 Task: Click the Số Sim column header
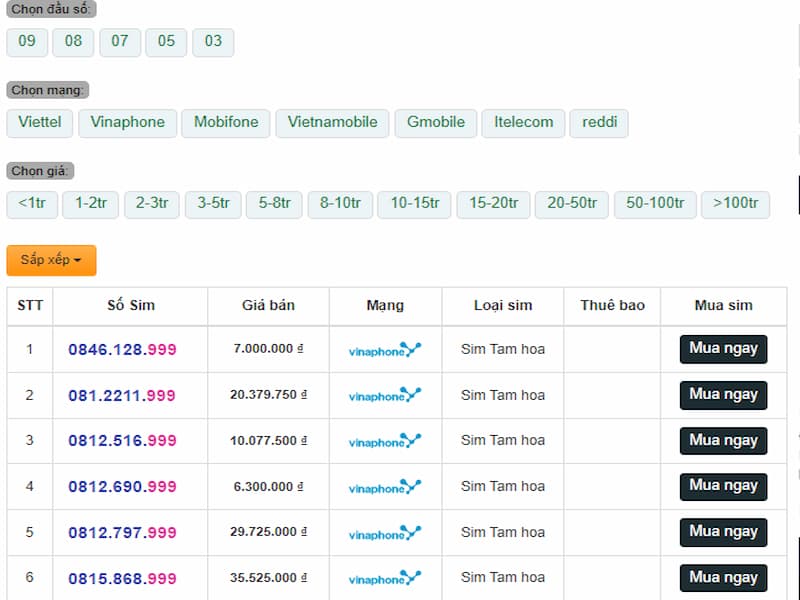[131, 306]
